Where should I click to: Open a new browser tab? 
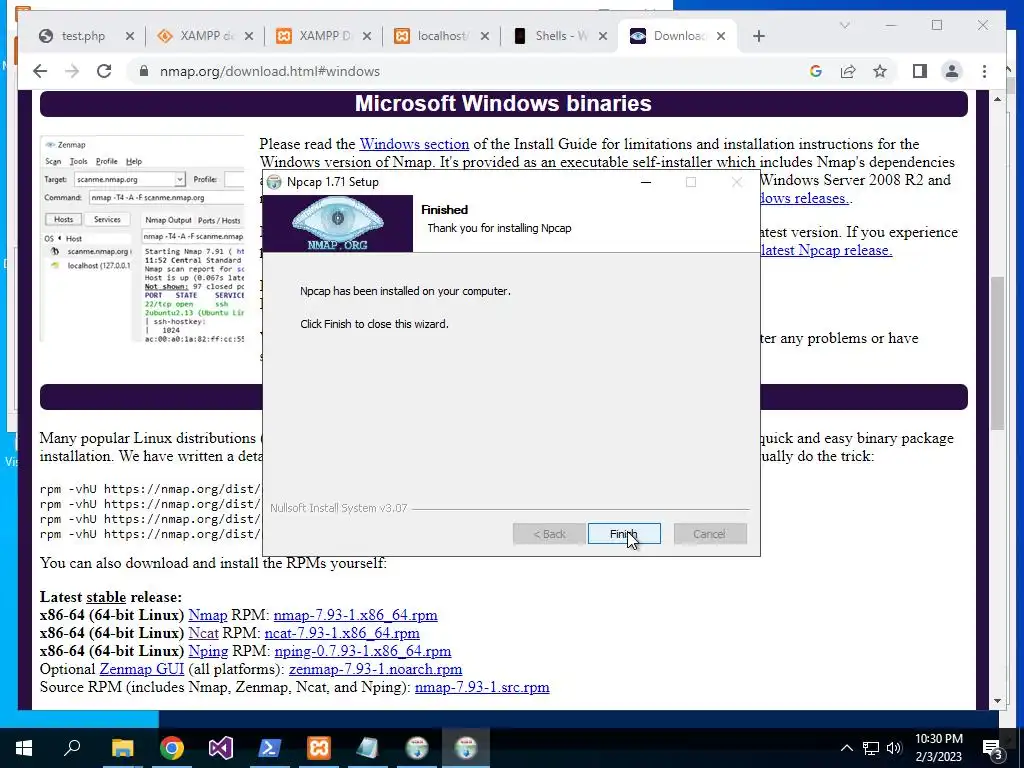click(x=758, y=36)
